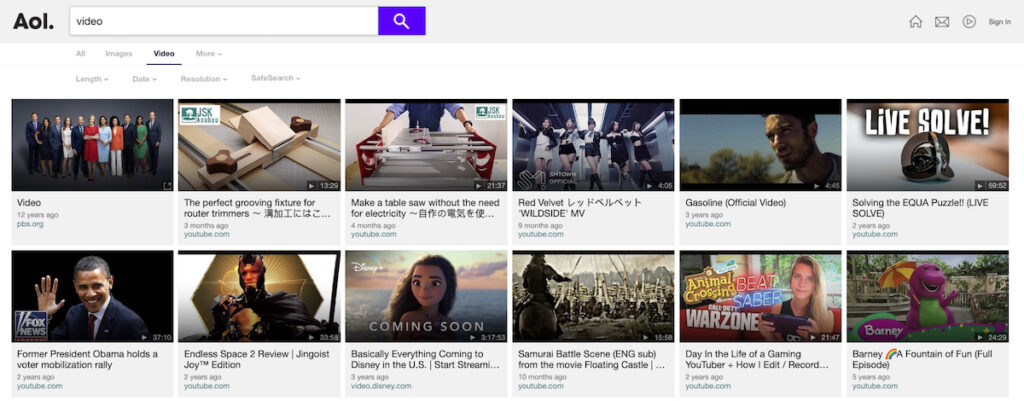This screenshot has height=401, width=1024.
Task: Open the Samurai Battle Scene thumbnail
Action: point(594,297)
